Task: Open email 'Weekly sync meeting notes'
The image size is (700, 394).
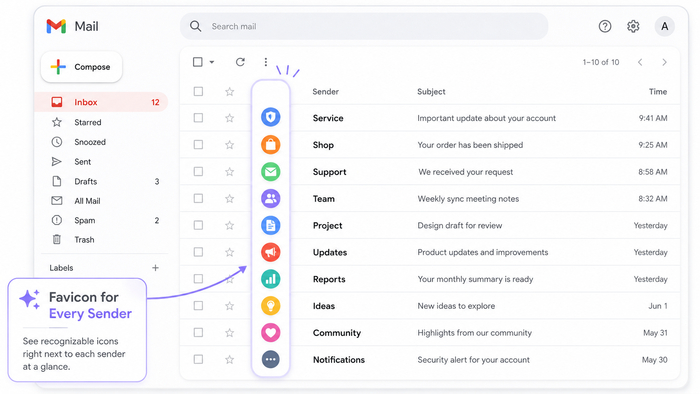Action: (x=468, y=199)
